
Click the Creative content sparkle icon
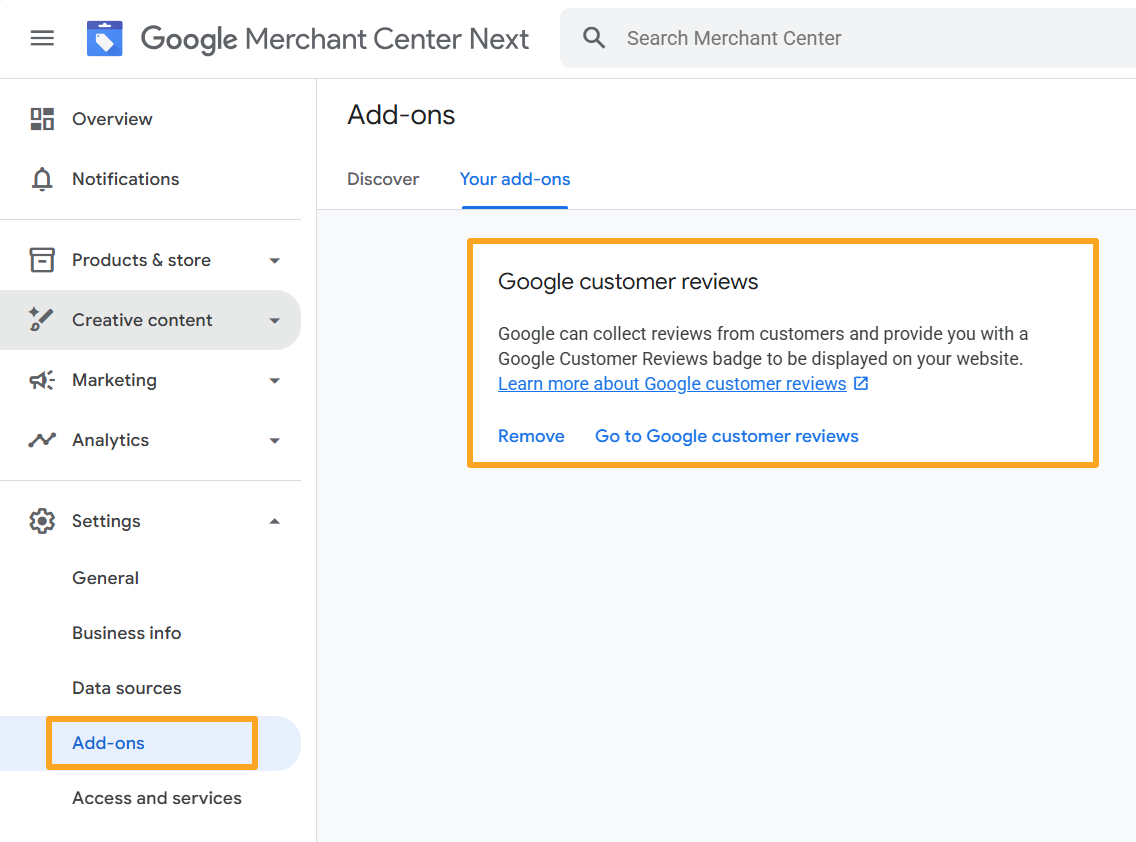41,320
